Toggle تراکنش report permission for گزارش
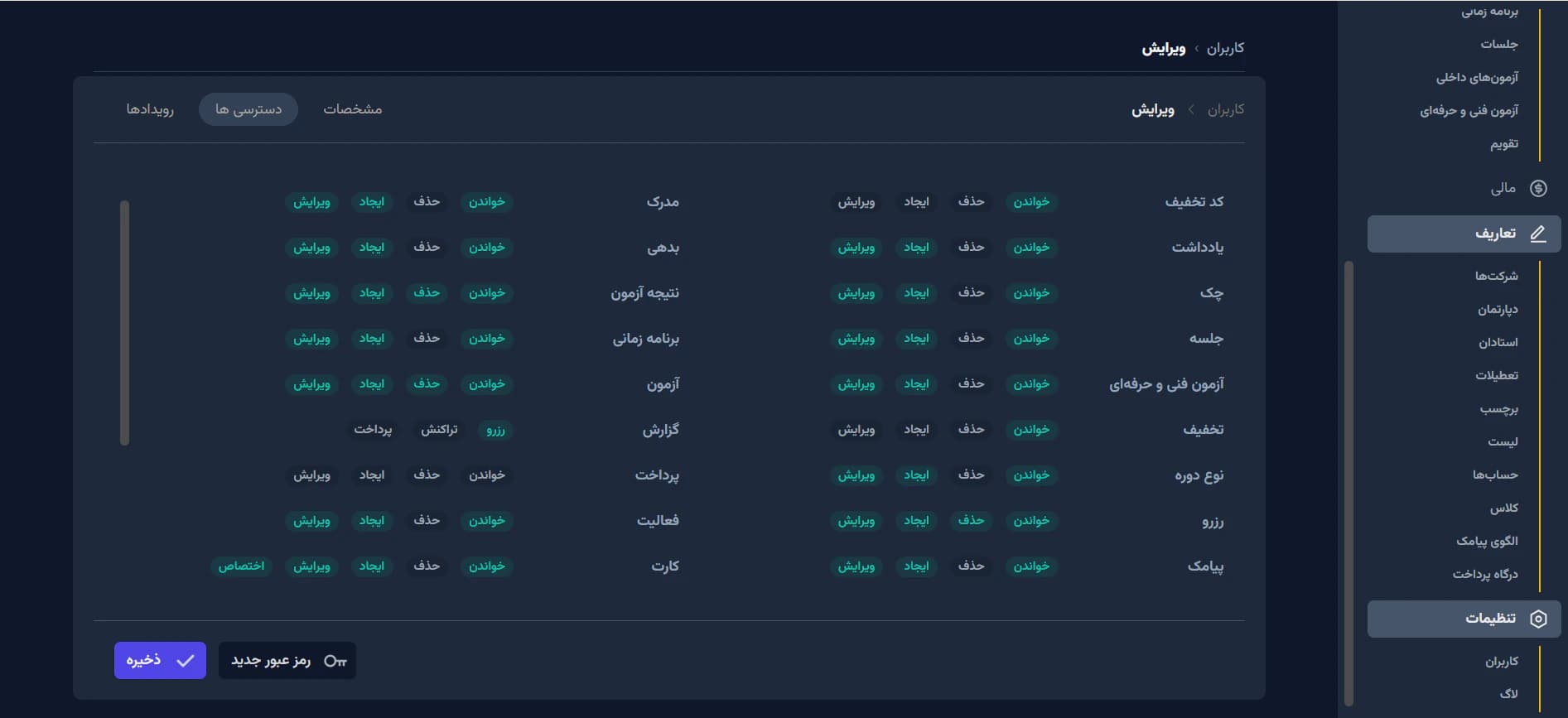The image size is (1568, 718). tap(439, 430)
